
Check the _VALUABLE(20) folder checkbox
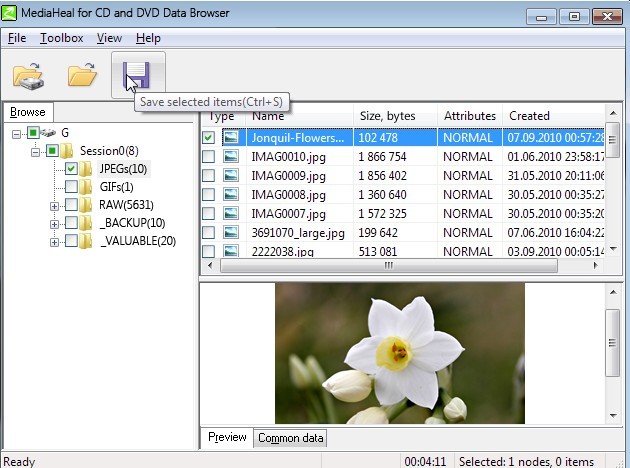pos(71,241)
